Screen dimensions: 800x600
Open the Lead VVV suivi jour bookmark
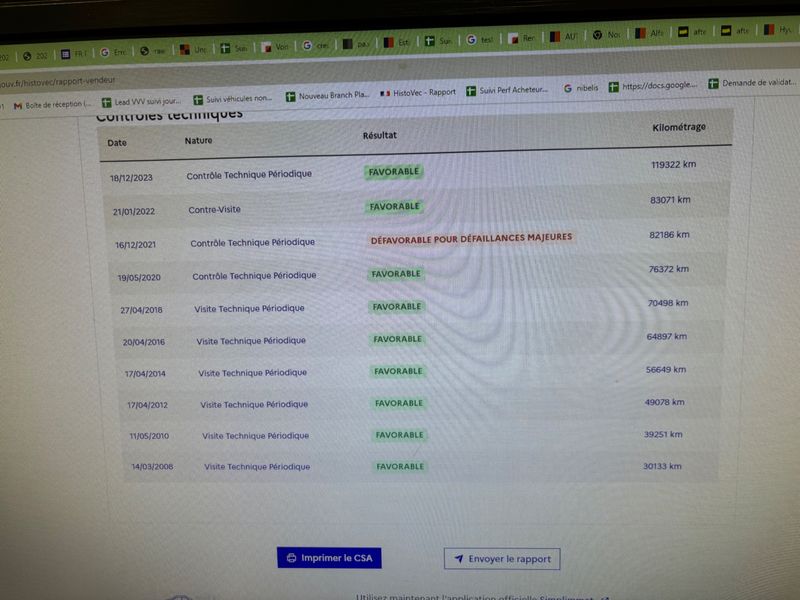[x=141, y=102]
